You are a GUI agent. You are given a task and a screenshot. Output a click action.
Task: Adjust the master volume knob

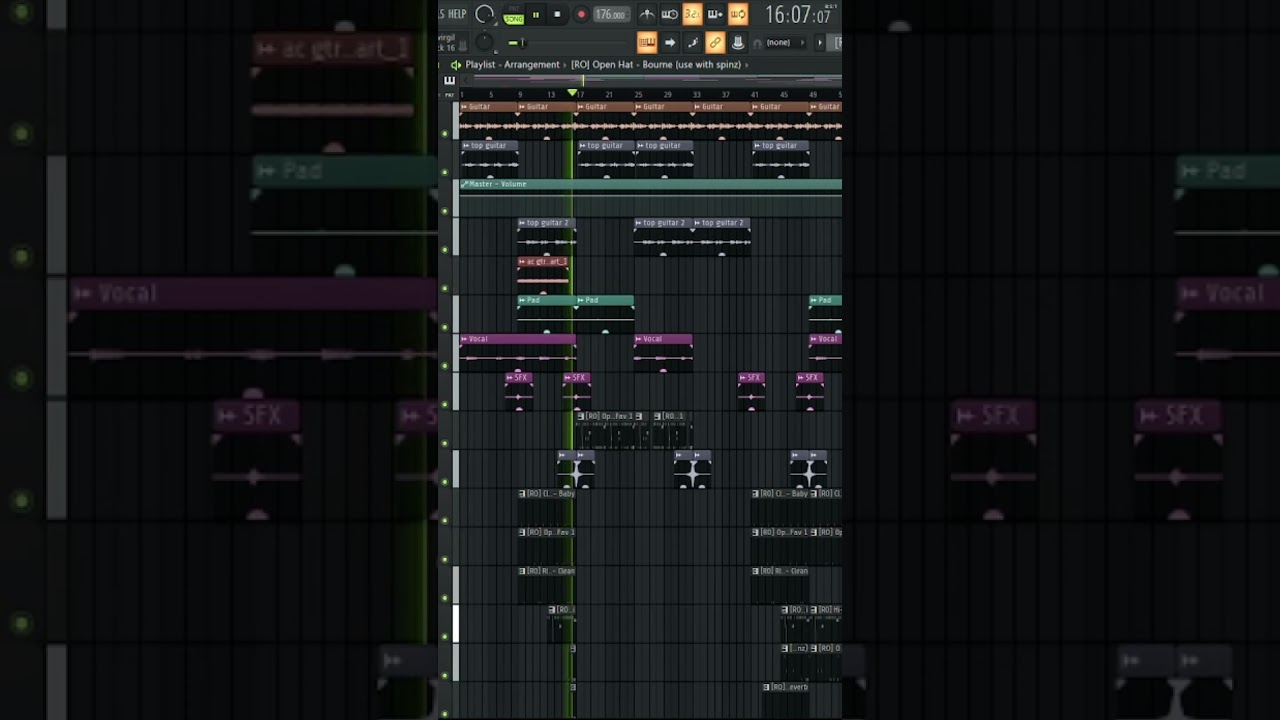point(485,14)
